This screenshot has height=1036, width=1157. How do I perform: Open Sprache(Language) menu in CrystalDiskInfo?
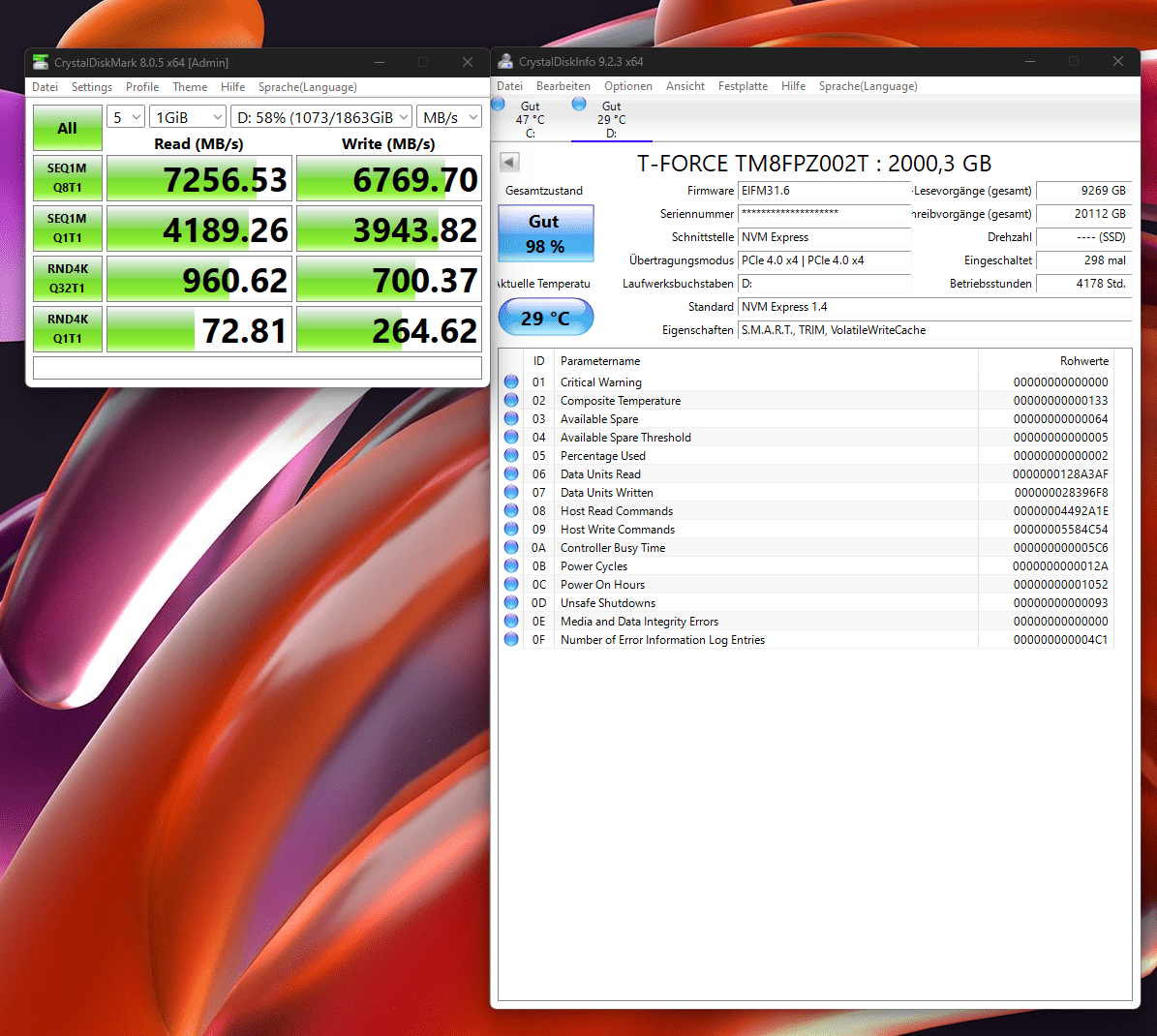click(x=868, y=86)
